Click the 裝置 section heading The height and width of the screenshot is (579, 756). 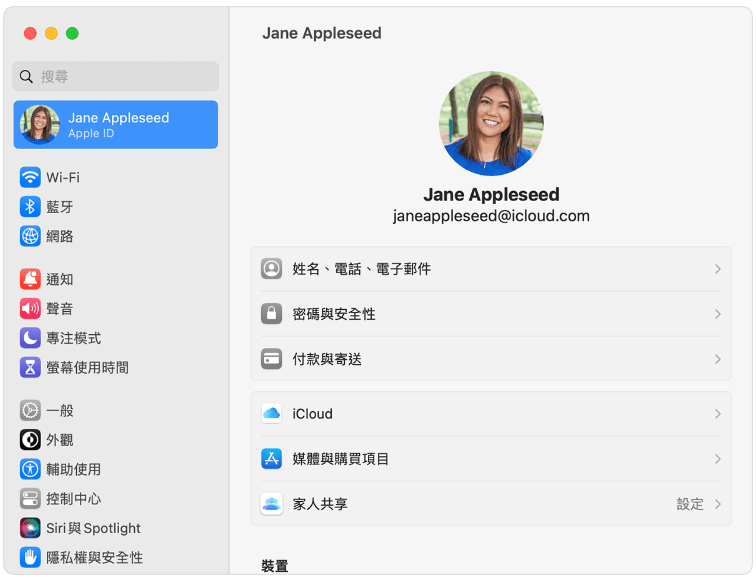click(275, 566)
